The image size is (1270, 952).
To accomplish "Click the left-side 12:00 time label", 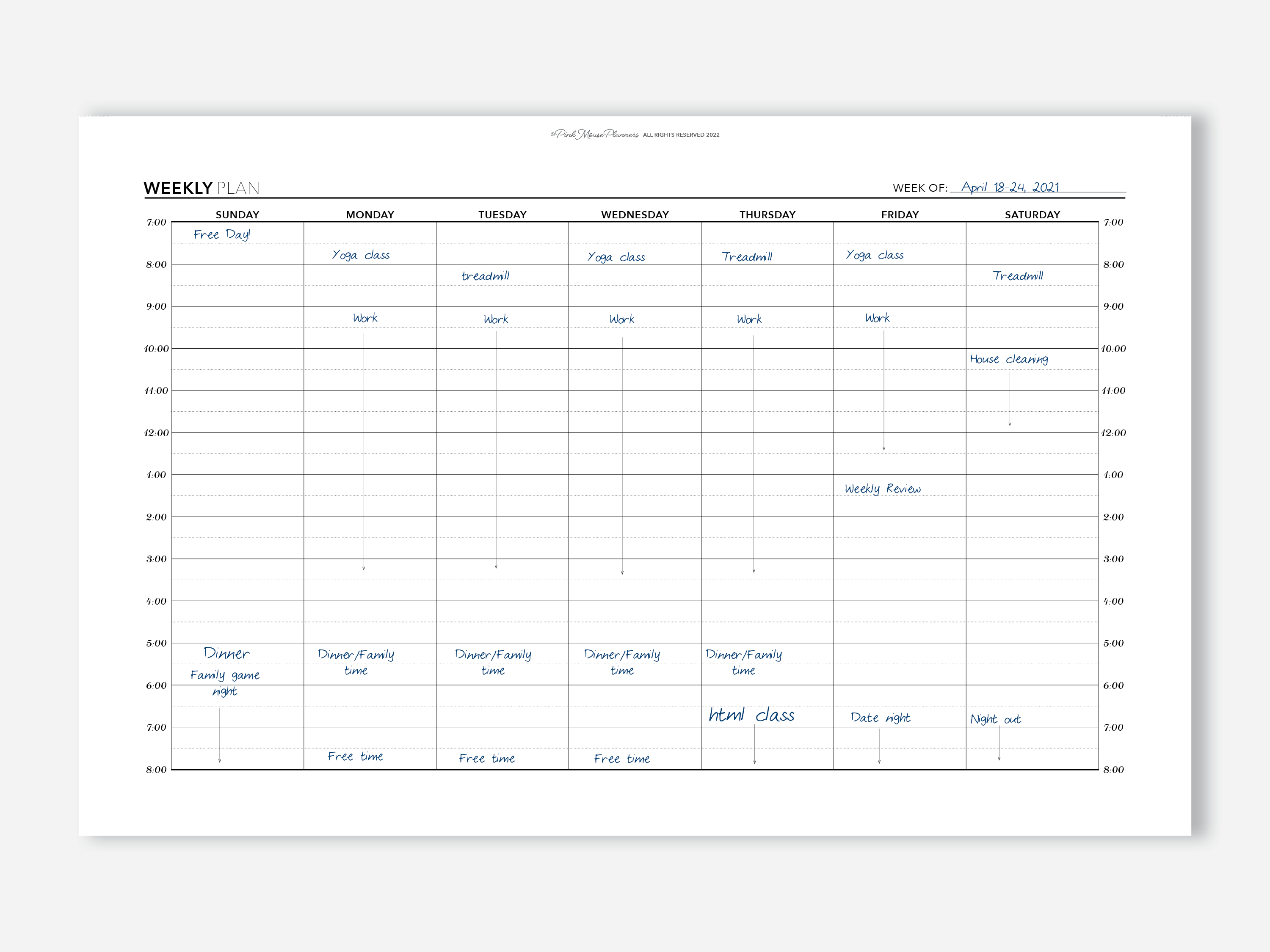I will tap(156, 433).
